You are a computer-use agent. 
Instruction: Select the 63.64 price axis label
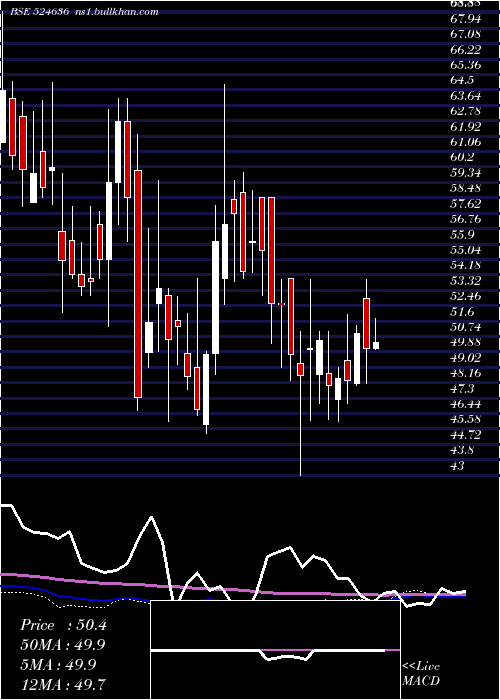pyautogui.click(x=466, y=96)
